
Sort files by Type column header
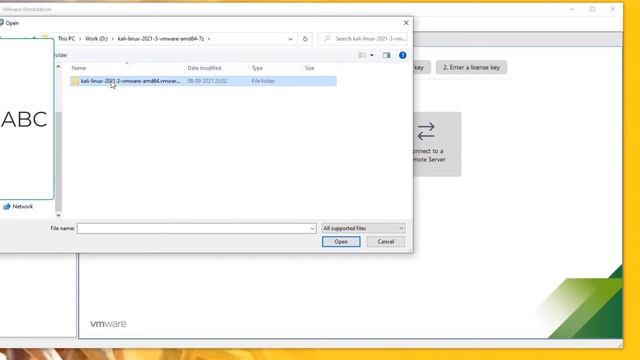[257, 68]
